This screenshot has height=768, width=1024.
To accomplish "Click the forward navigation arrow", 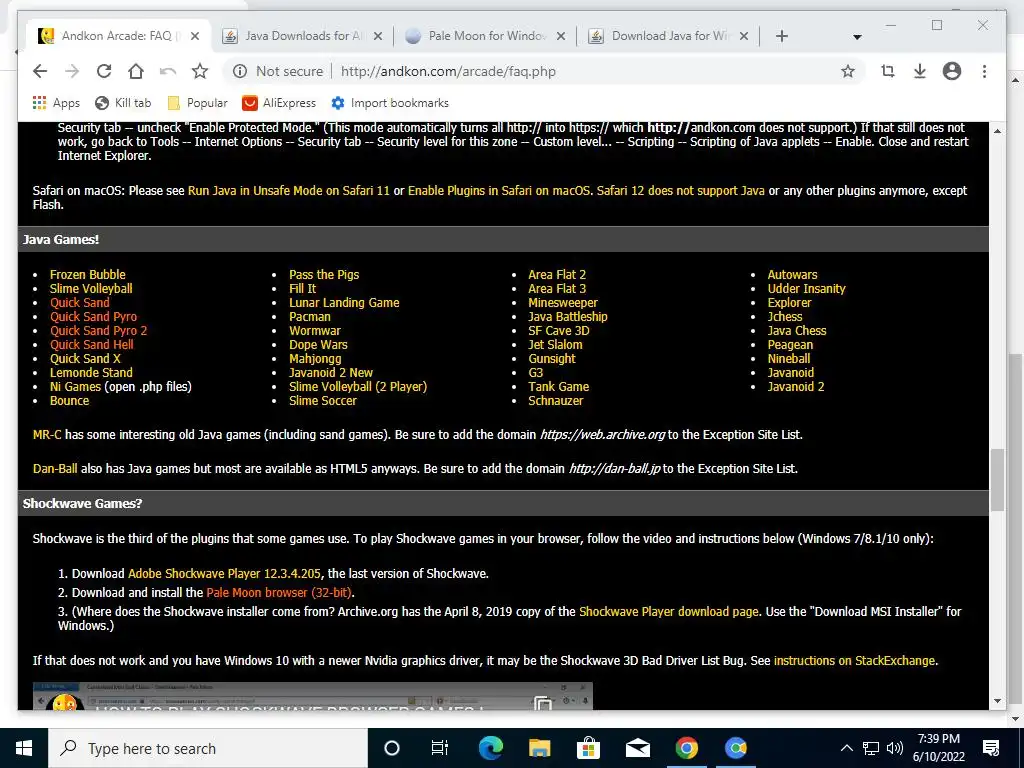I will (72, 71).
